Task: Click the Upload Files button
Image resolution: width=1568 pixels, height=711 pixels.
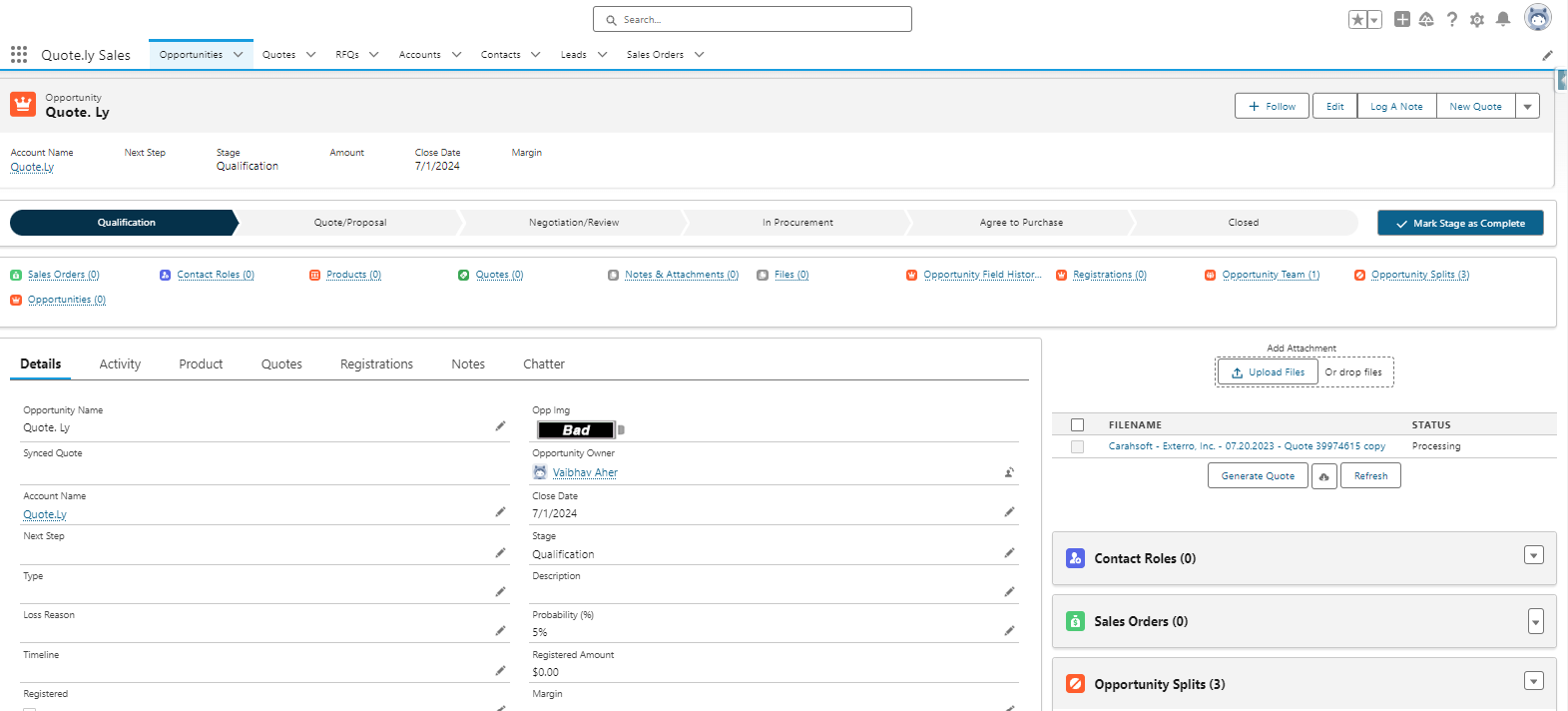Action: (1268, 372)
